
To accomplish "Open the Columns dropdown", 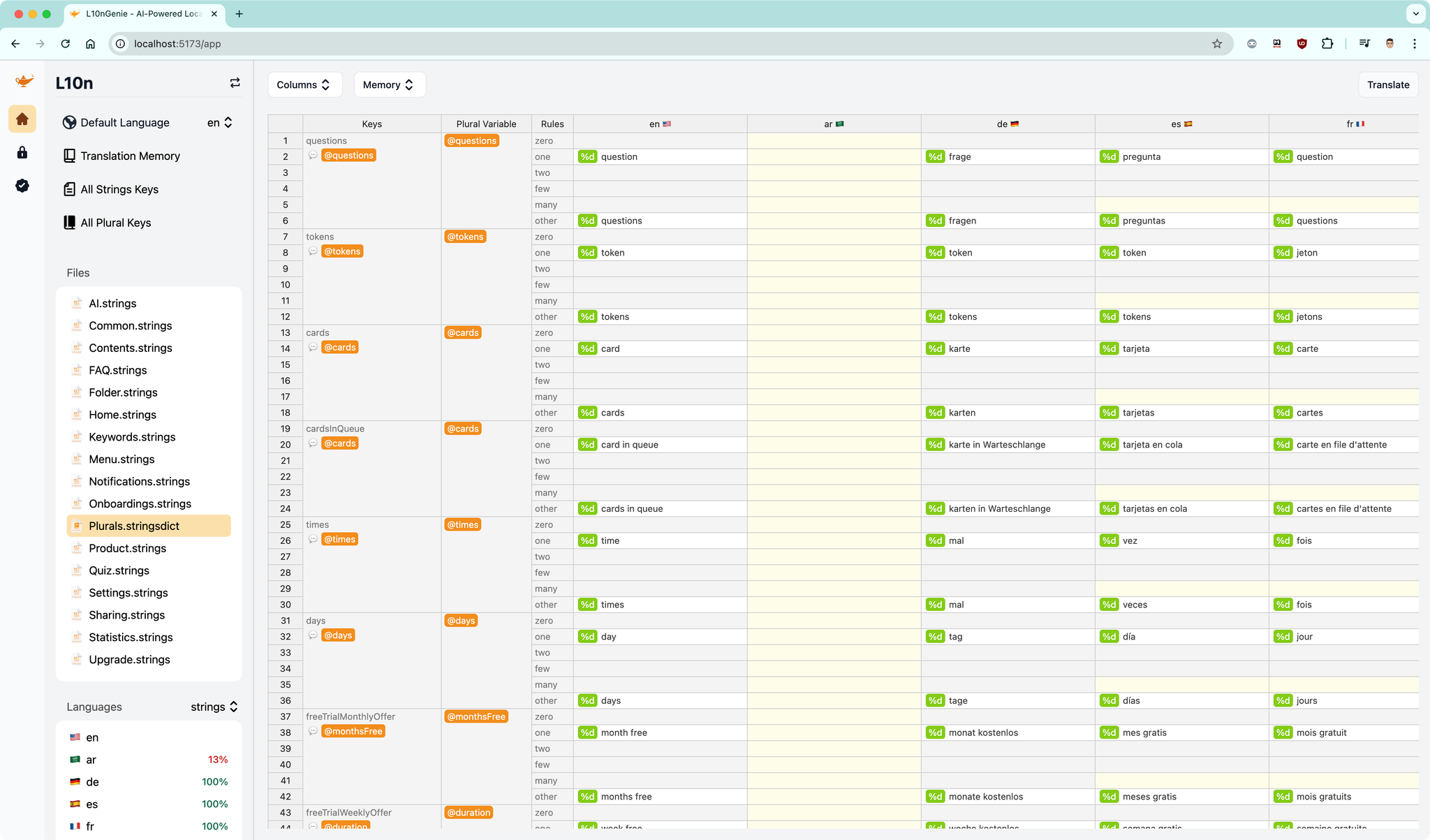I will (305, 84).
